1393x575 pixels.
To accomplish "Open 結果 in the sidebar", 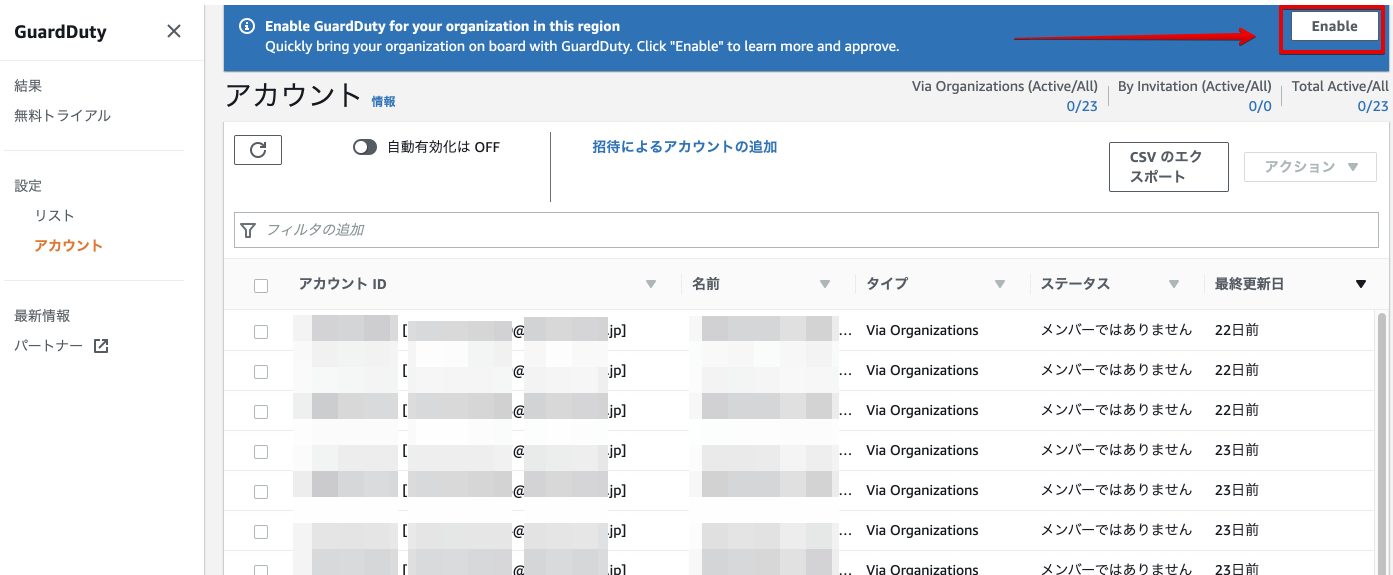I will point(28,86).
